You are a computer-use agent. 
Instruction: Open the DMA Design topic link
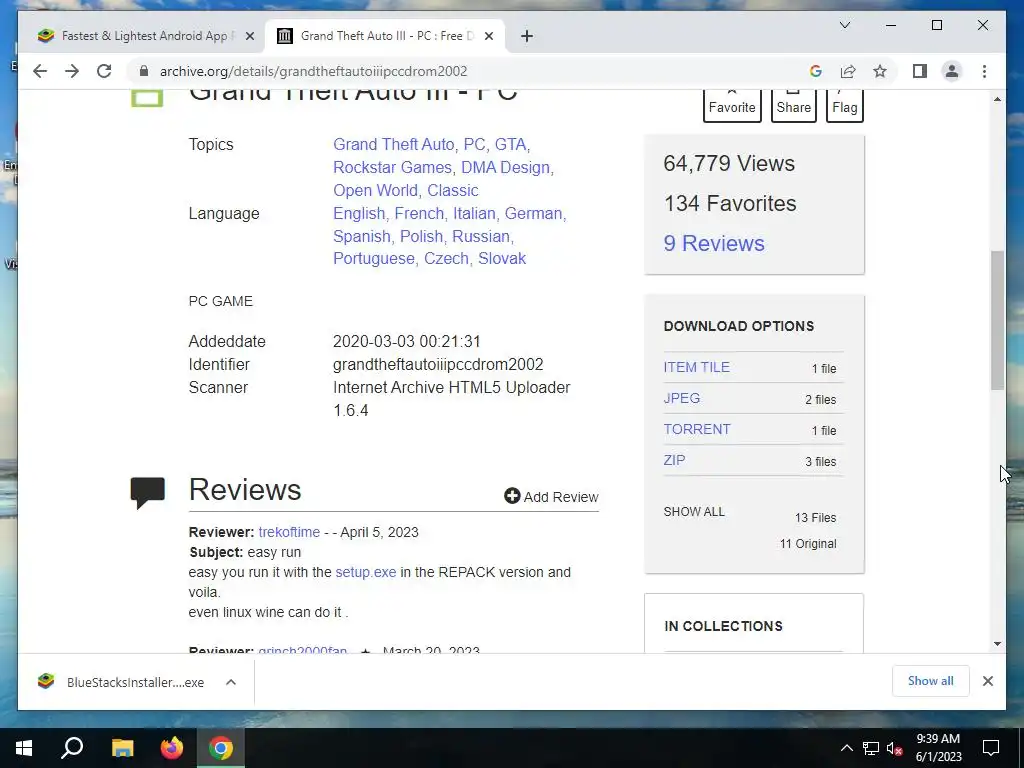tap(505, 167)
